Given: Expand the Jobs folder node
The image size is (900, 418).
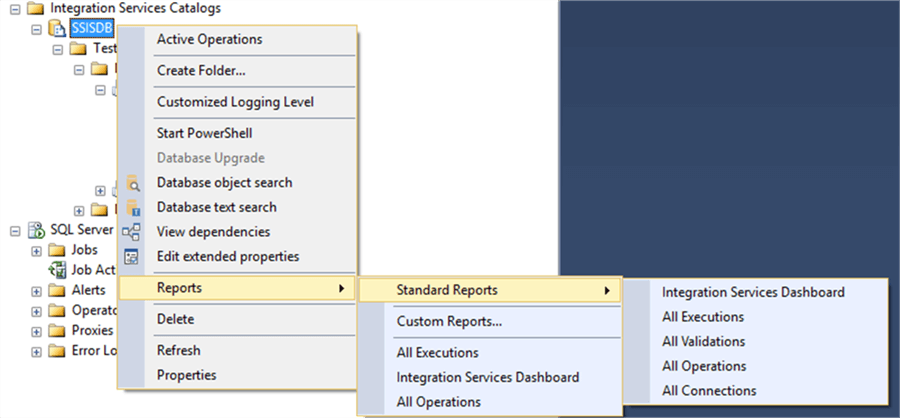Looking at the screenshot, I should tap(37, 250).
